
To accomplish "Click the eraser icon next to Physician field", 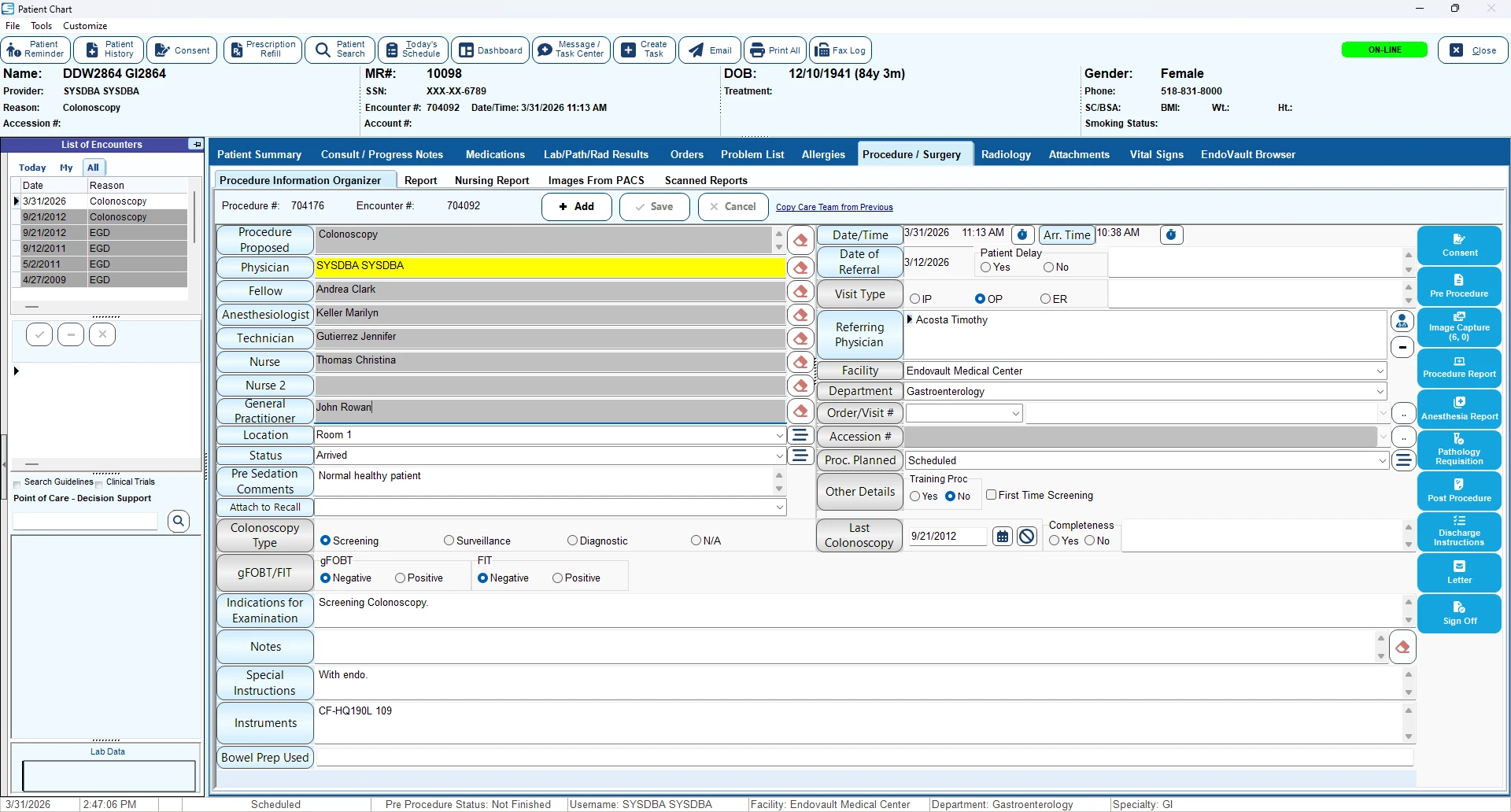I will pos(800,268).
